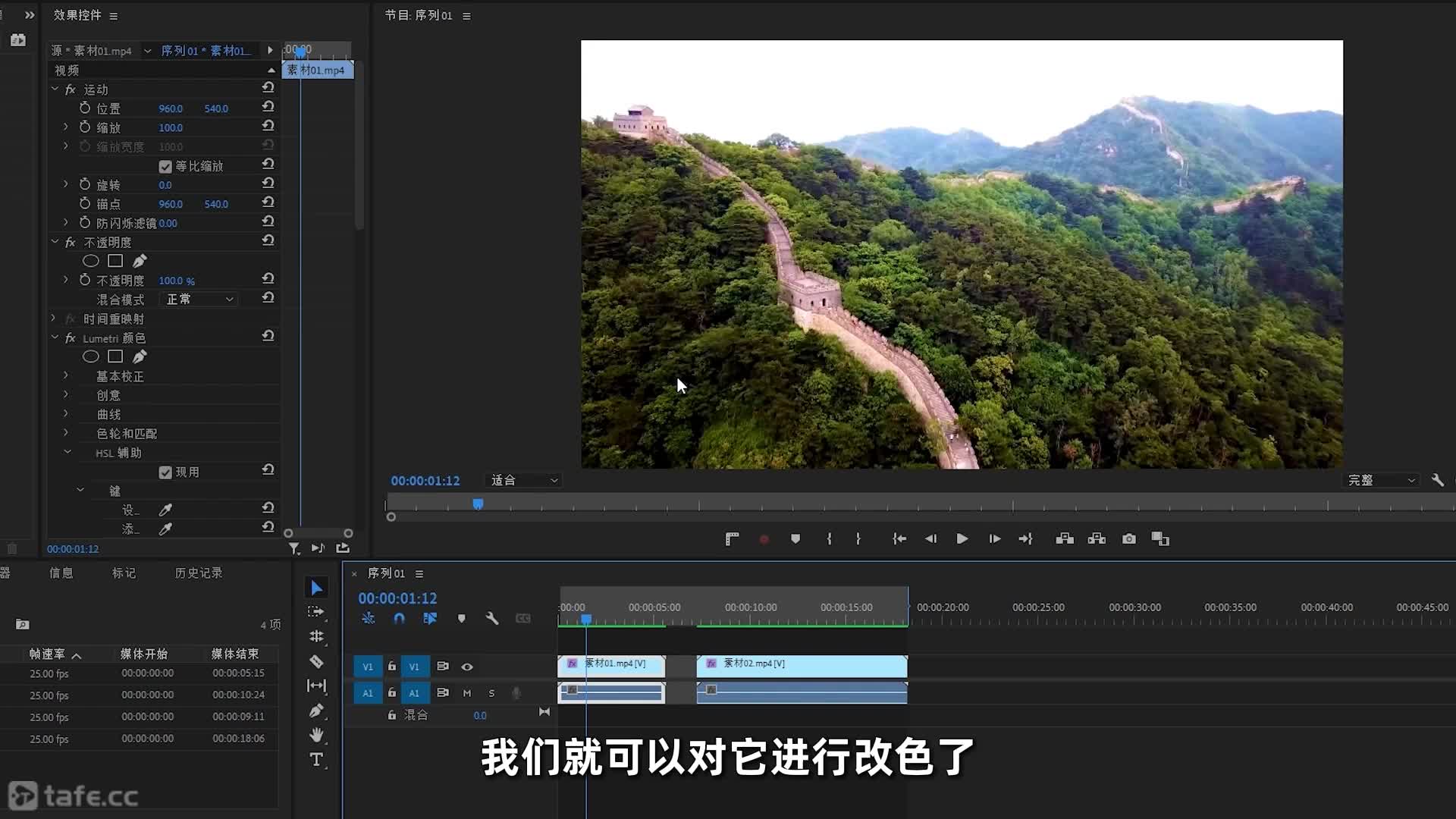
Task: Expand Basic Correction section
Action: 66,375
